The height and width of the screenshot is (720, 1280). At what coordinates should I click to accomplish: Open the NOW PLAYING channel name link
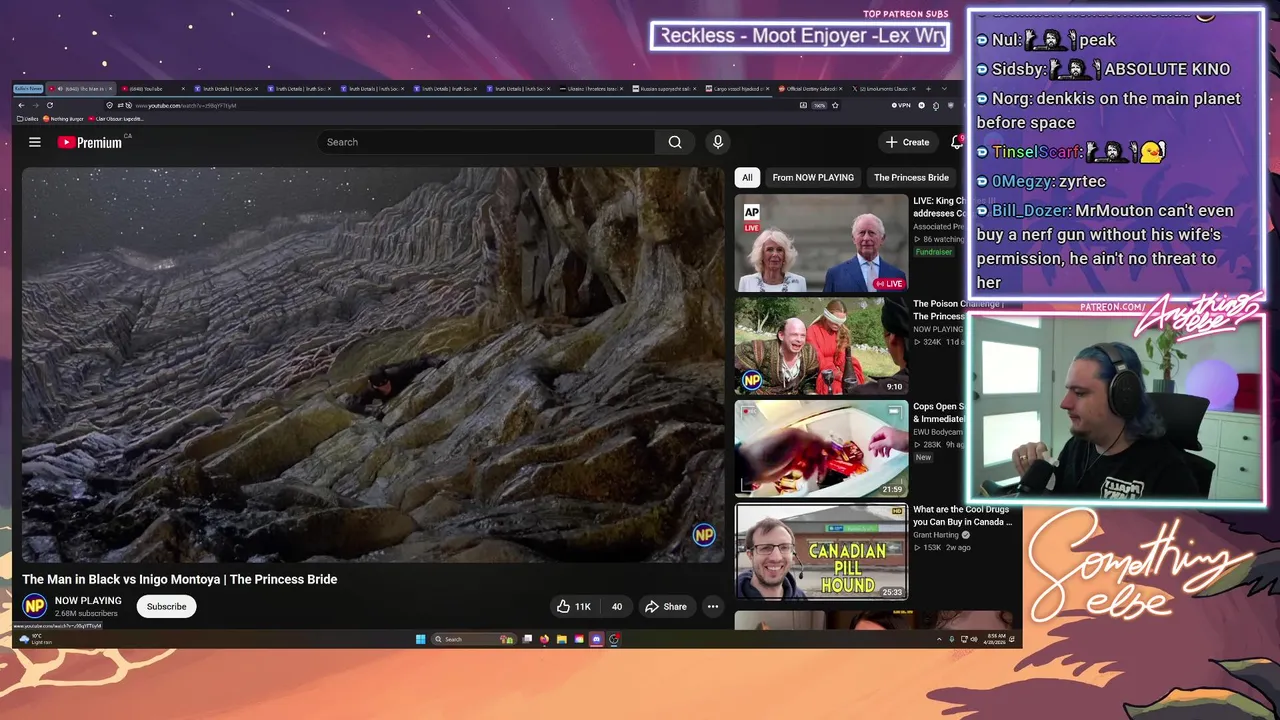(x=88, y=601)
